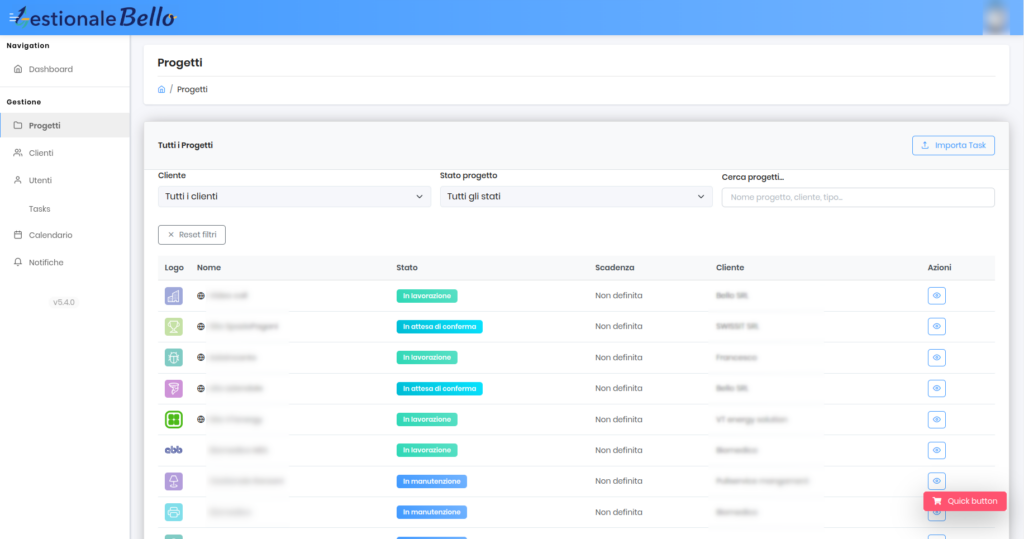Open Francesco client project with eye button
The height and width of the screenshot is (539, 1024).
tap(936, 357)
